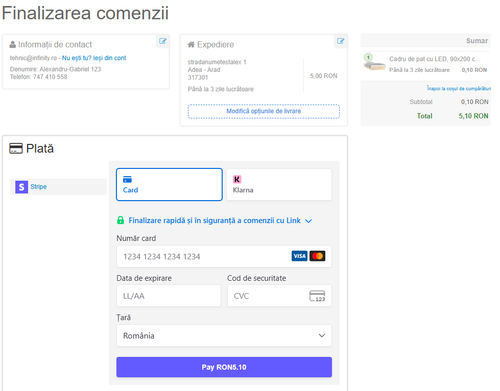
Task: Click the Finalizarea comenzii page heading
Action: click(85, 13)
